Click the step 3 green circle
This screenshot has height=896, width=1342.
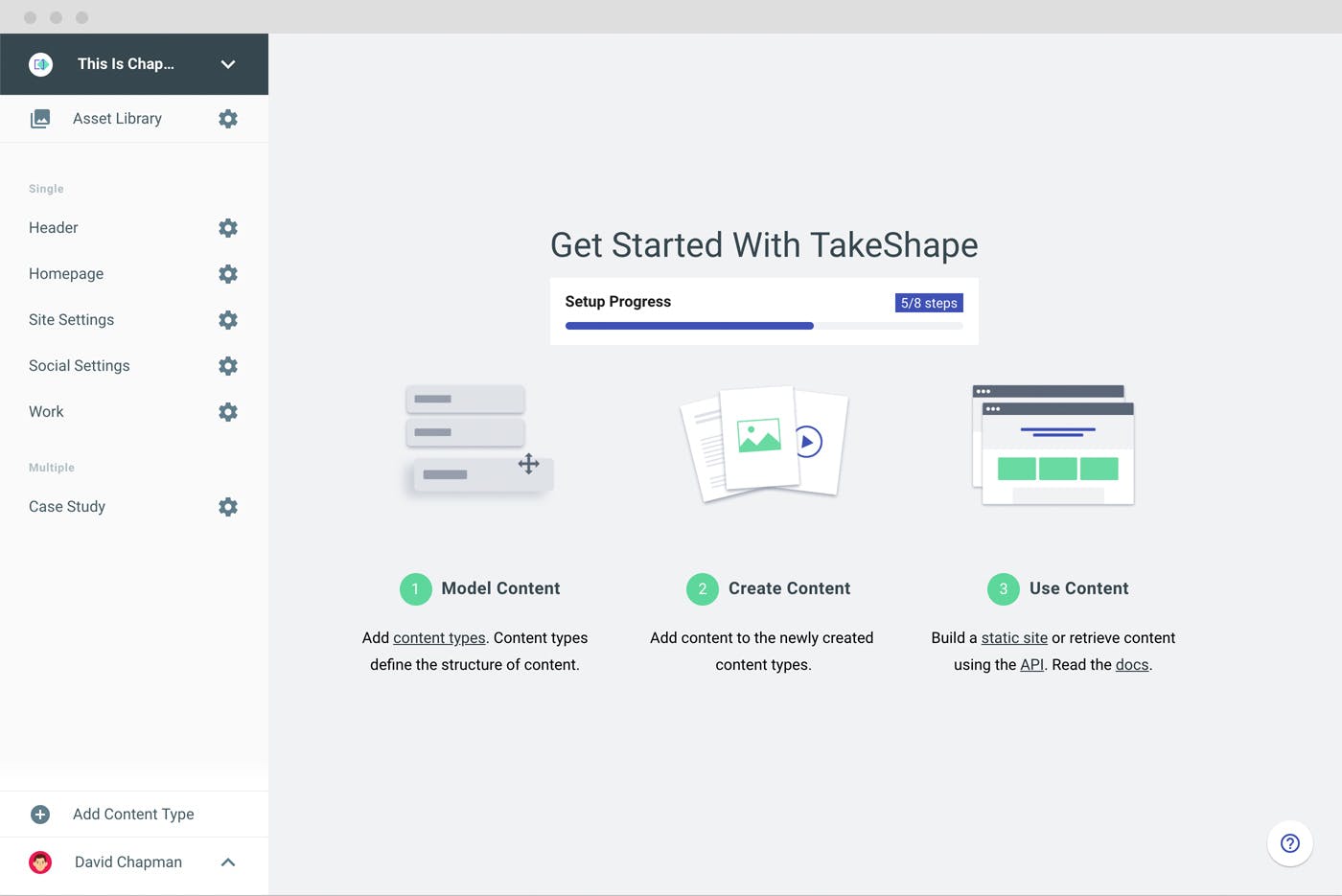click(1004, 589)
